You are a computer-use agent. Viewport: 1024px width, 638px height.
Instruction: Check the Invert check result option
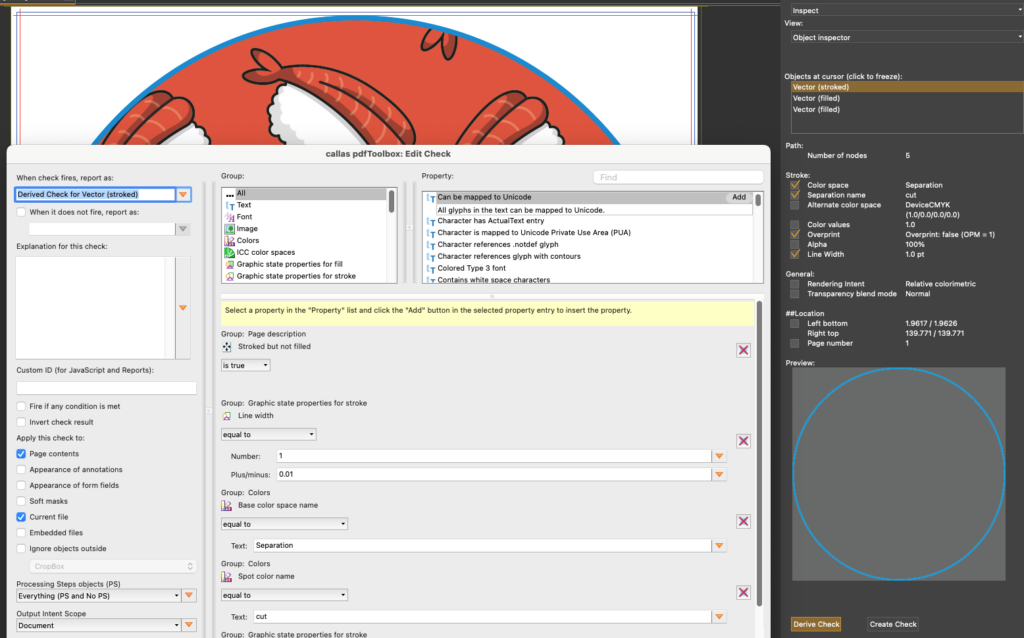click(x=21, y=423)
